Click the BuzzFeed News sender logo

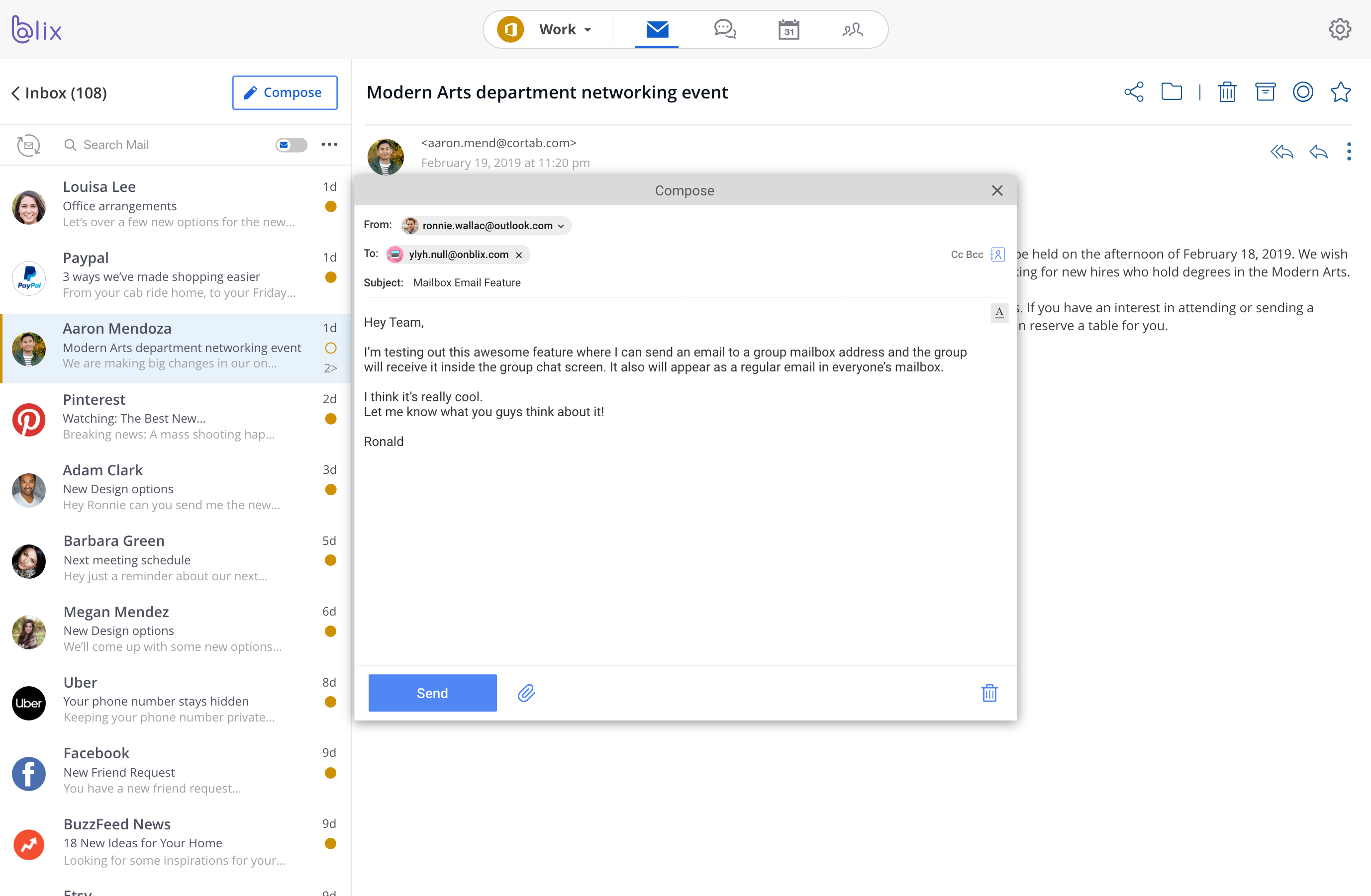(29, 845)
